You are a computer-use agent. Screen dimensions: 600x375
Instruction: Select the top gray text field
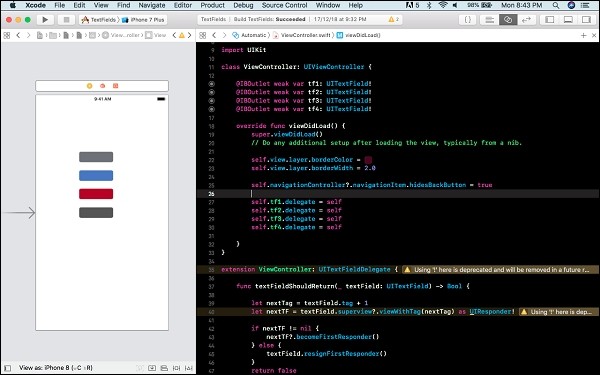tap(96, 157)
